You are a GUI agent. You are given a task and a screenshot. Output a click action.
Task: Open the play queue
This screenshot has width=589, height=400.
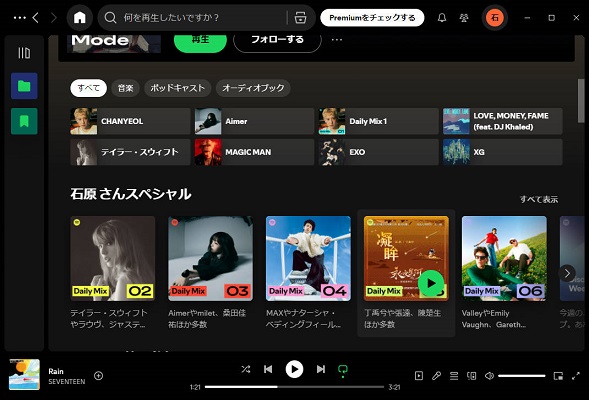(x=454, y=376)
